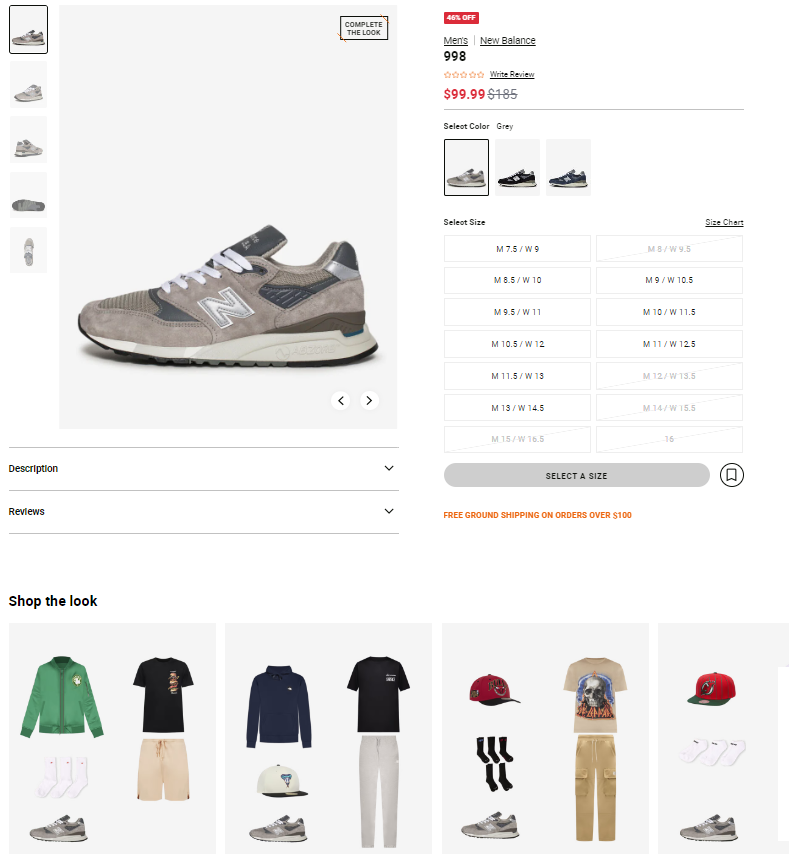Open the New Balance brand link

[508, 40]
